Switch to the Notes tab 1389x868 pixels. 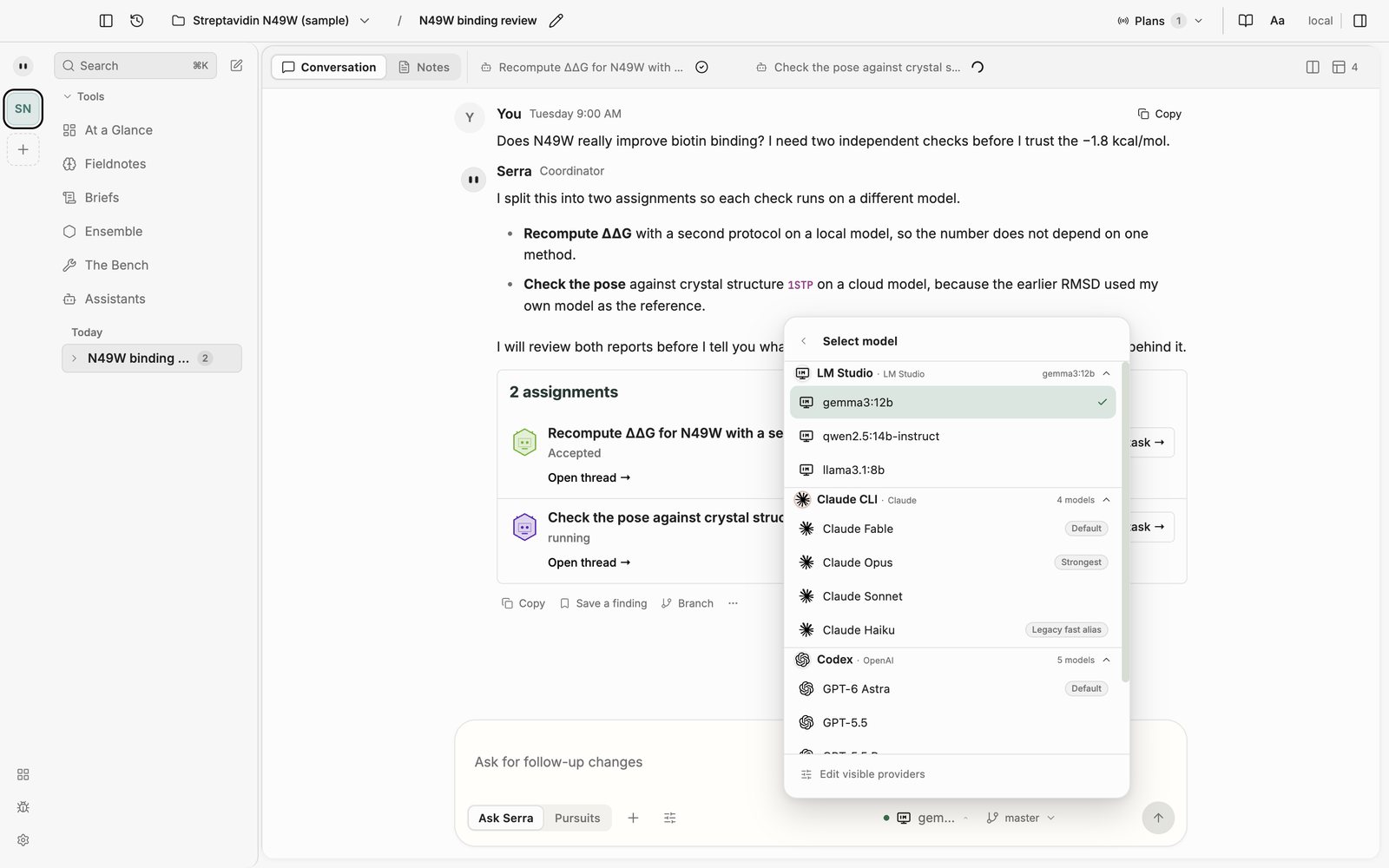point(424,67)
